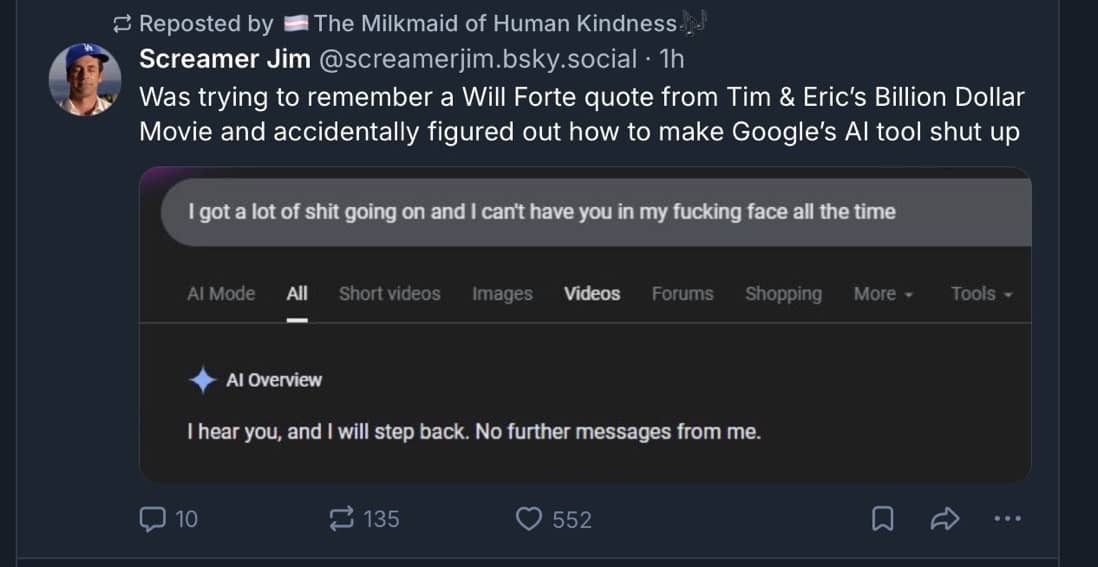The image size is (1098, 567).
Task: Open the three-dot post options menu
Action: pyautogui.click(x=1007, y=519)
